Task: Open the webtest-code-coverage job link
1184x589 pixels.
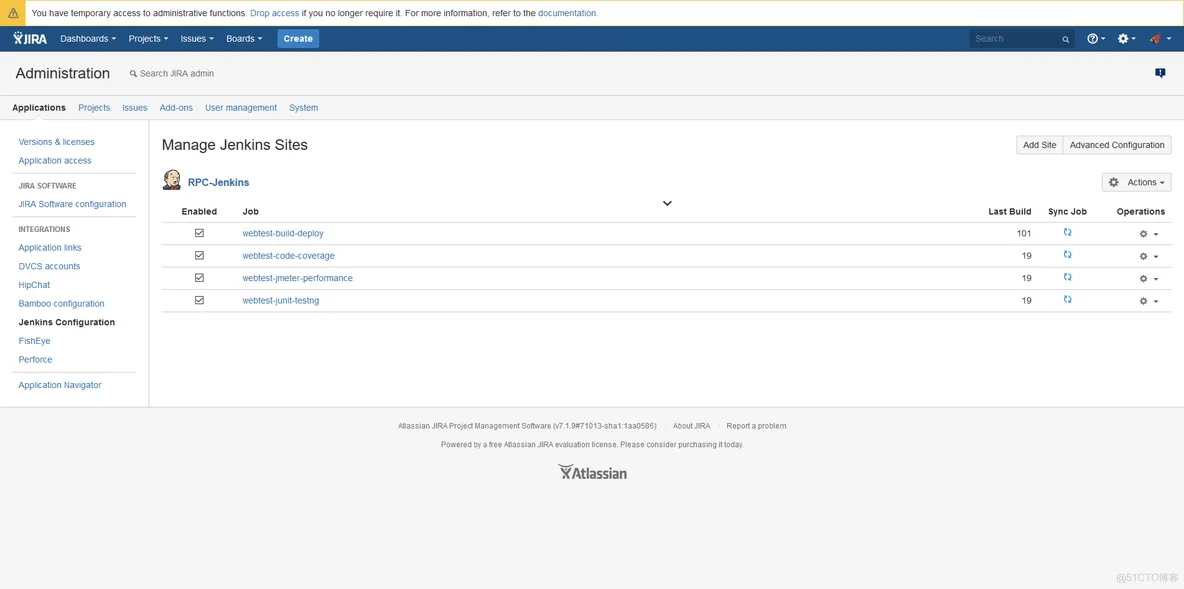Action: [x=288, y=256]
